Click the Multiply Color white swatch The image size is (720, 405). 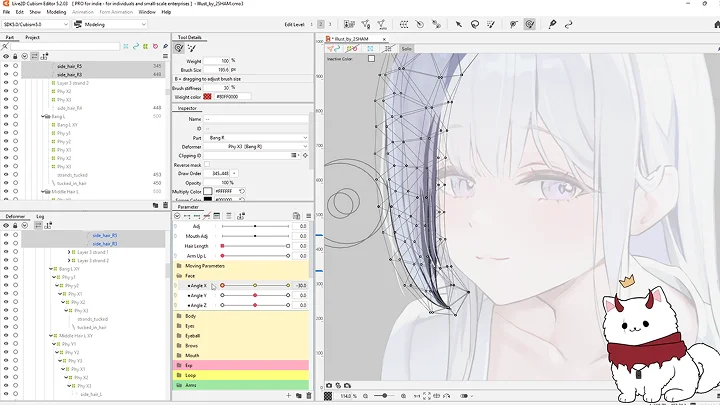click(x=208, y=191)
